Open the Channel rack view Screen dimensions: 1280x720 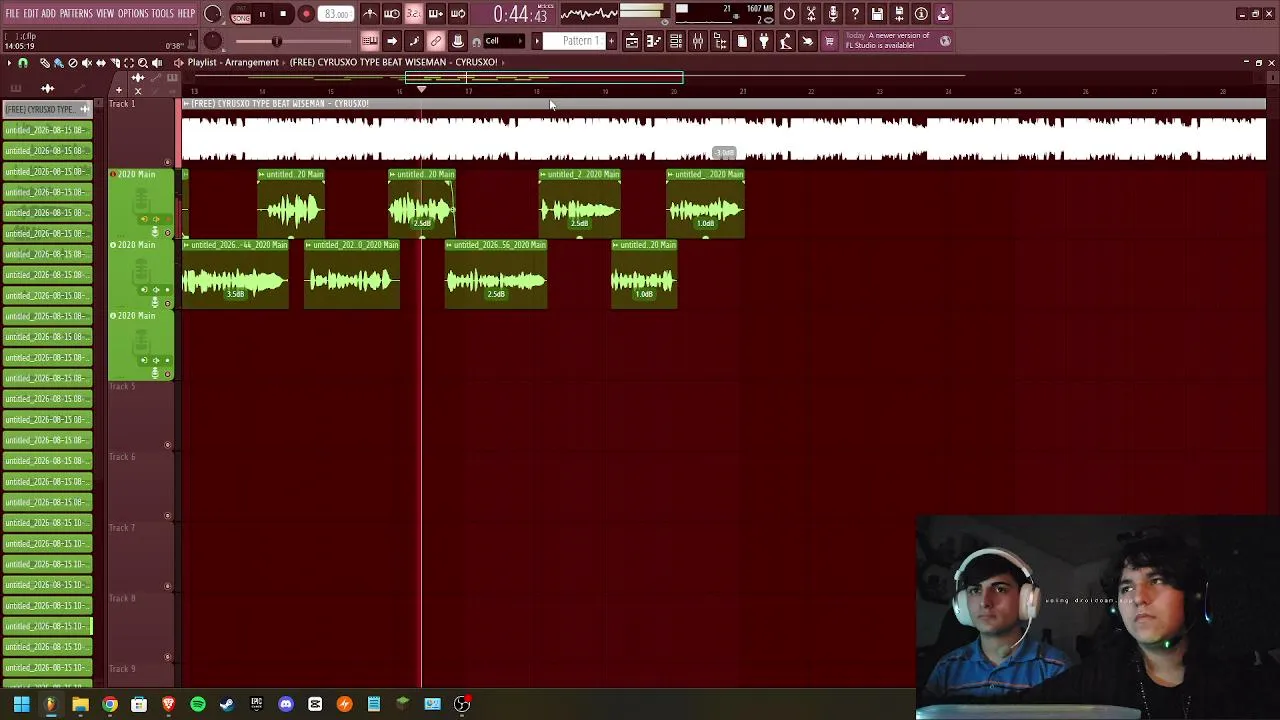point(676,41)
